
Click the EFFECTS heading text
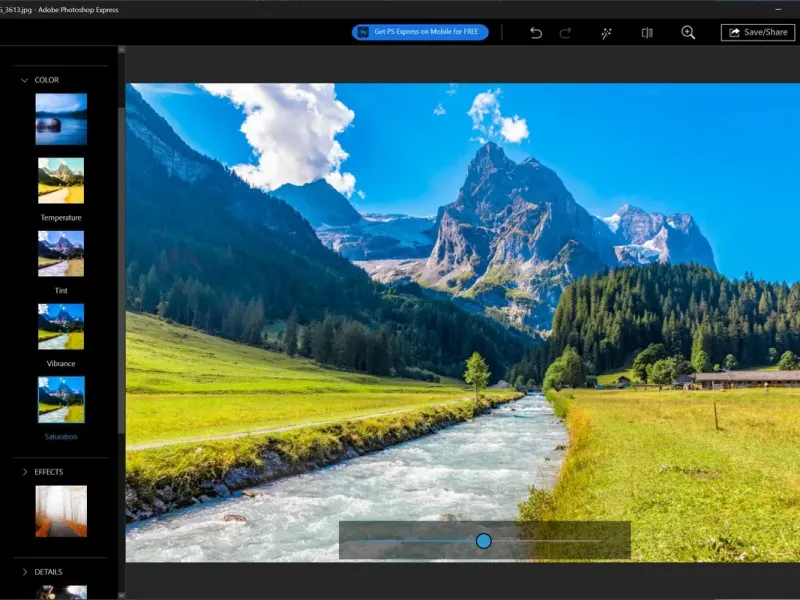48,472
